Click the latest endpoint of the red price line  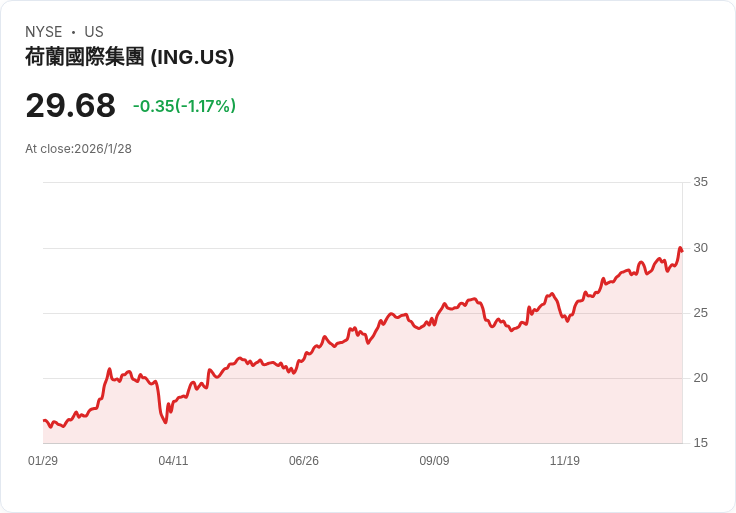point(681,250)
